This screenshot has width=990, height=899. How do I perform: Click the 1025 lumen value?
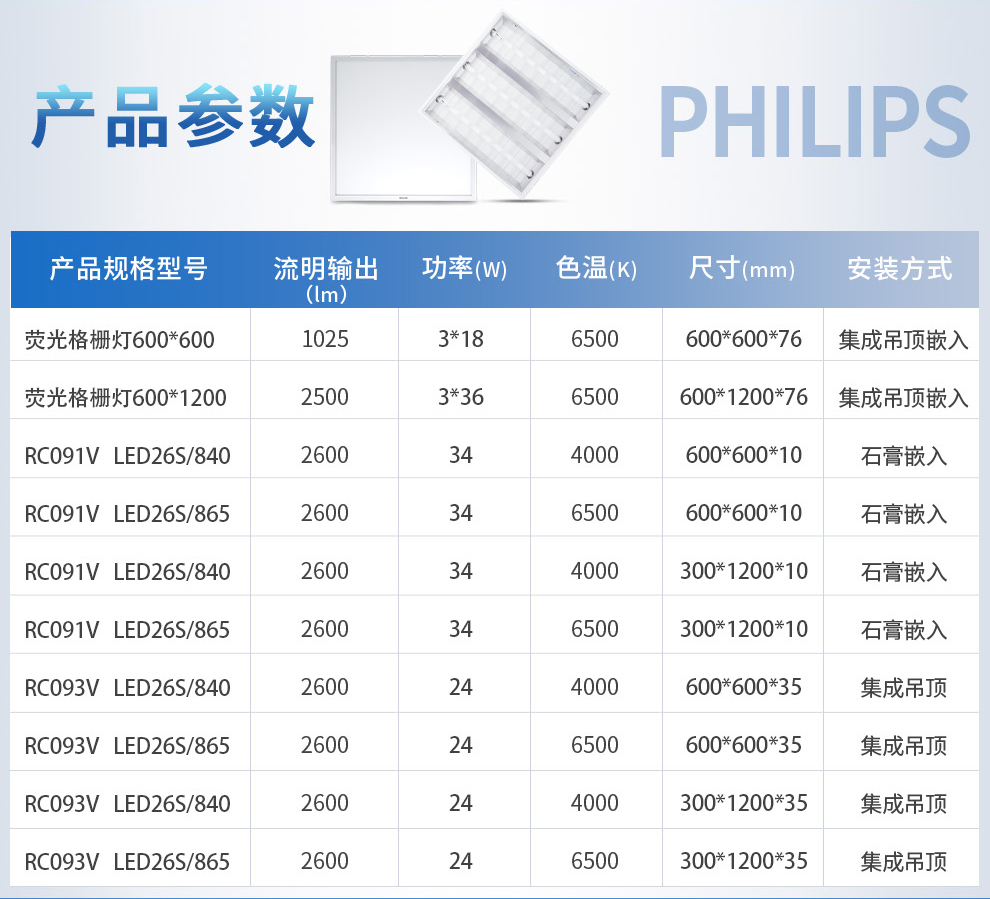(325, 339)
